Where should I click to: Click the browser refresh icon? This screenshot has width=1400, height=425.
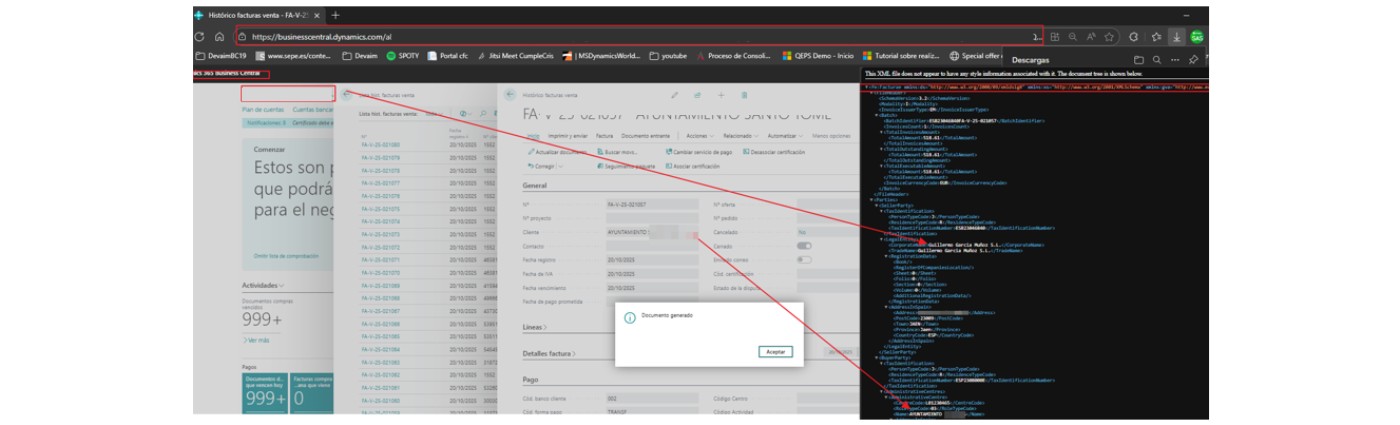coord(200,37)
